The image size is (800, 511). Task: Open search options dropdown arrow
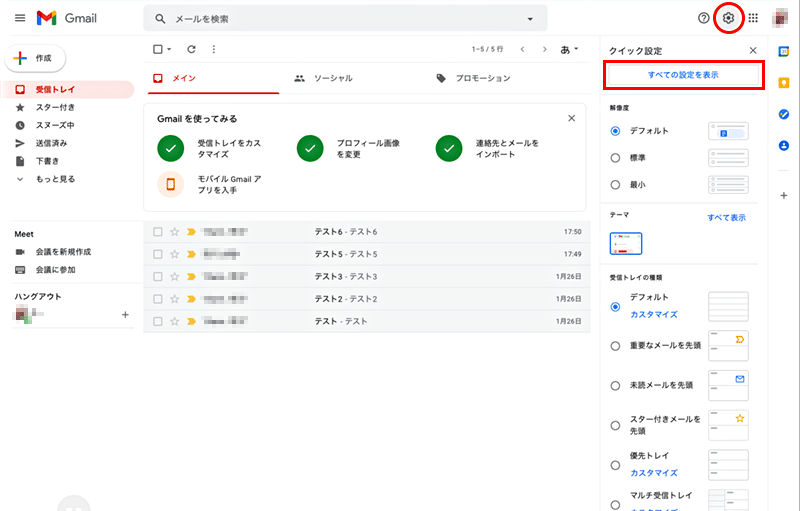530,19
